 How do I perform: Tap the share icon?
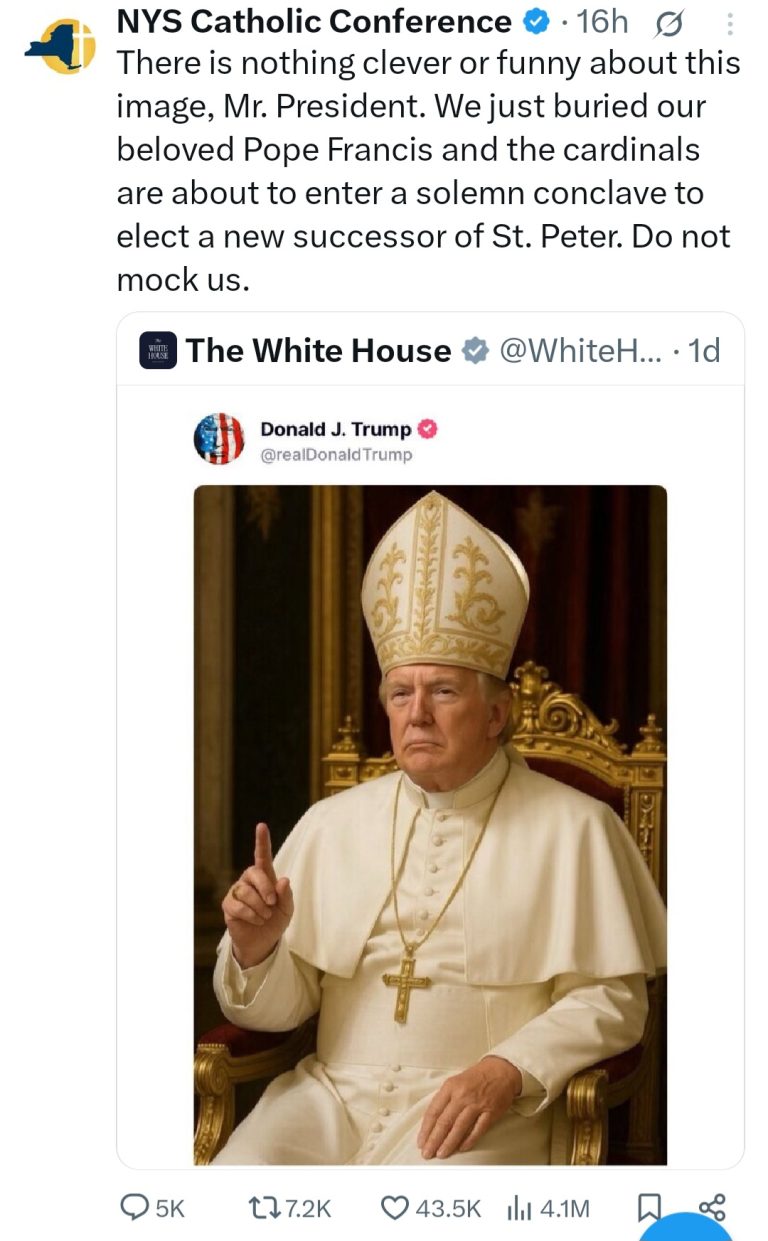coord(712,1207)
